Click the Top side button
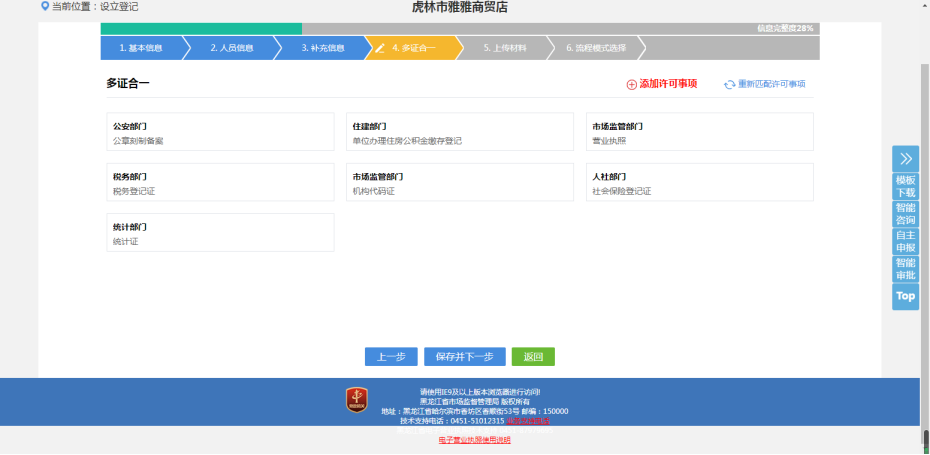930x455 pixels. [905, 297]
